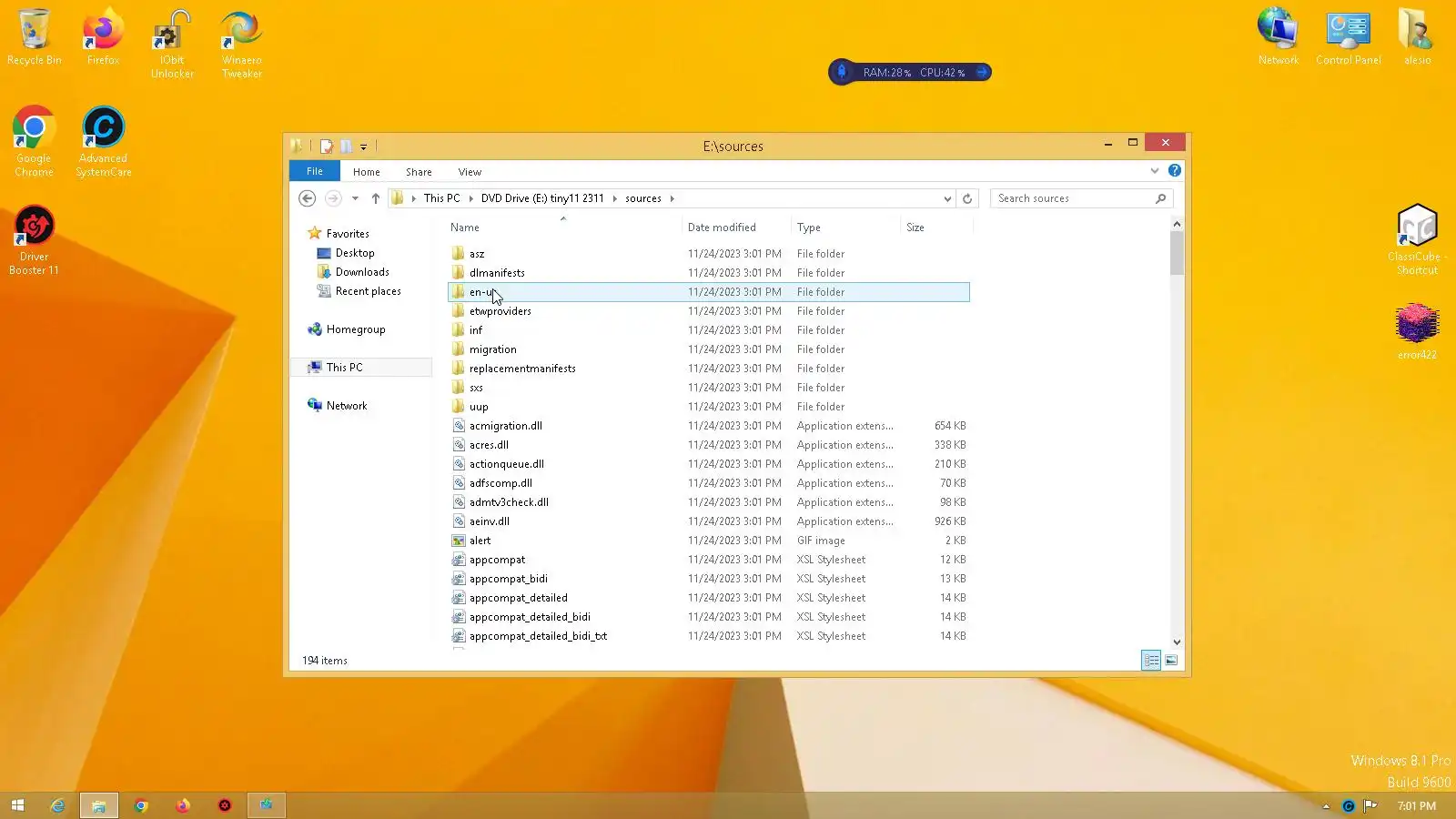Click the Advanced SystemCare tray icon
The height and width of the screenshot is (819, 1456).
coord(1349,806)
